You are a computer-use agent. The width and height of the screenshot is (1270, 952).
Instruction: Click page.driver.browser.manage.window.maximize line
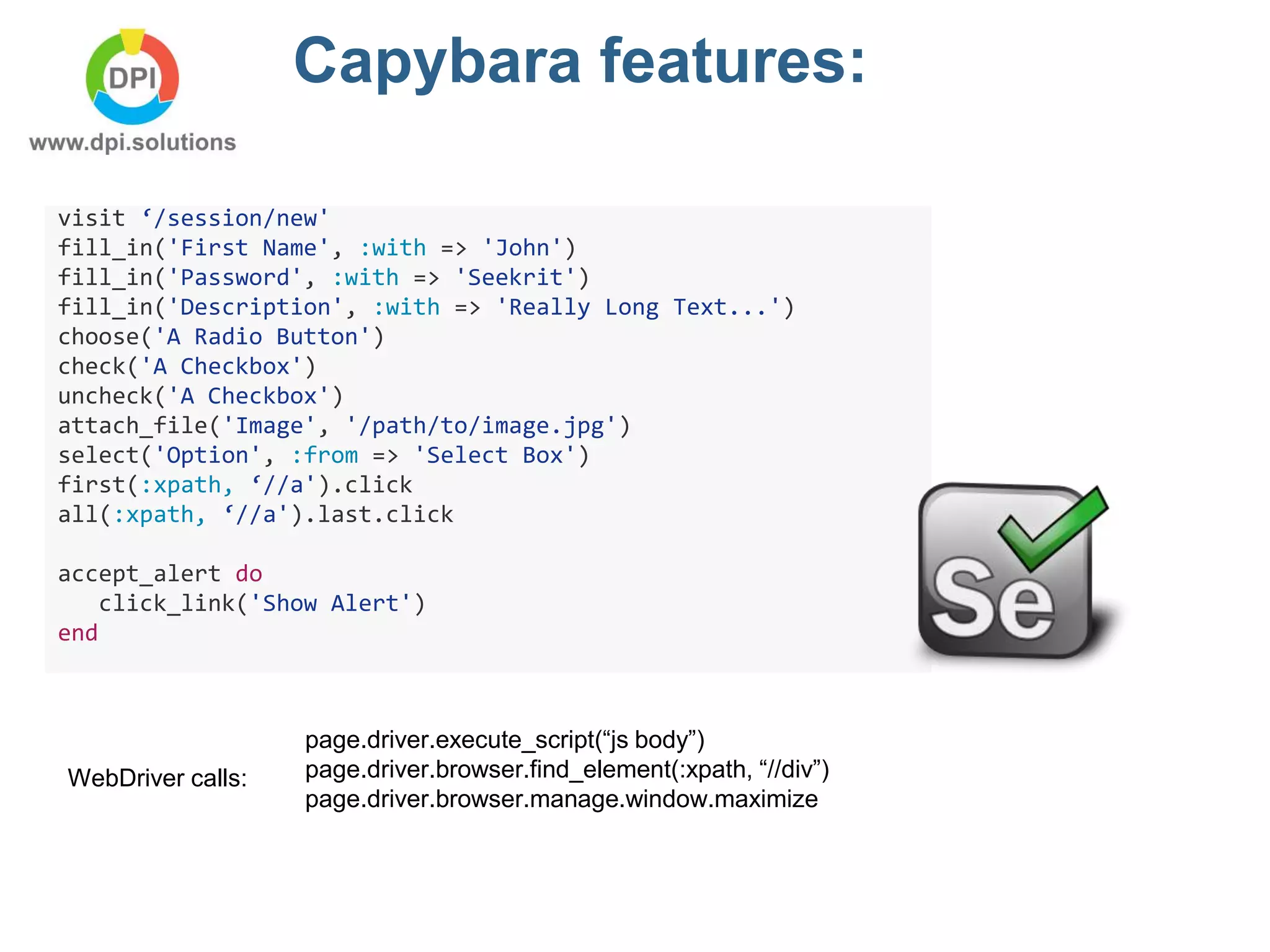point(561,800)
